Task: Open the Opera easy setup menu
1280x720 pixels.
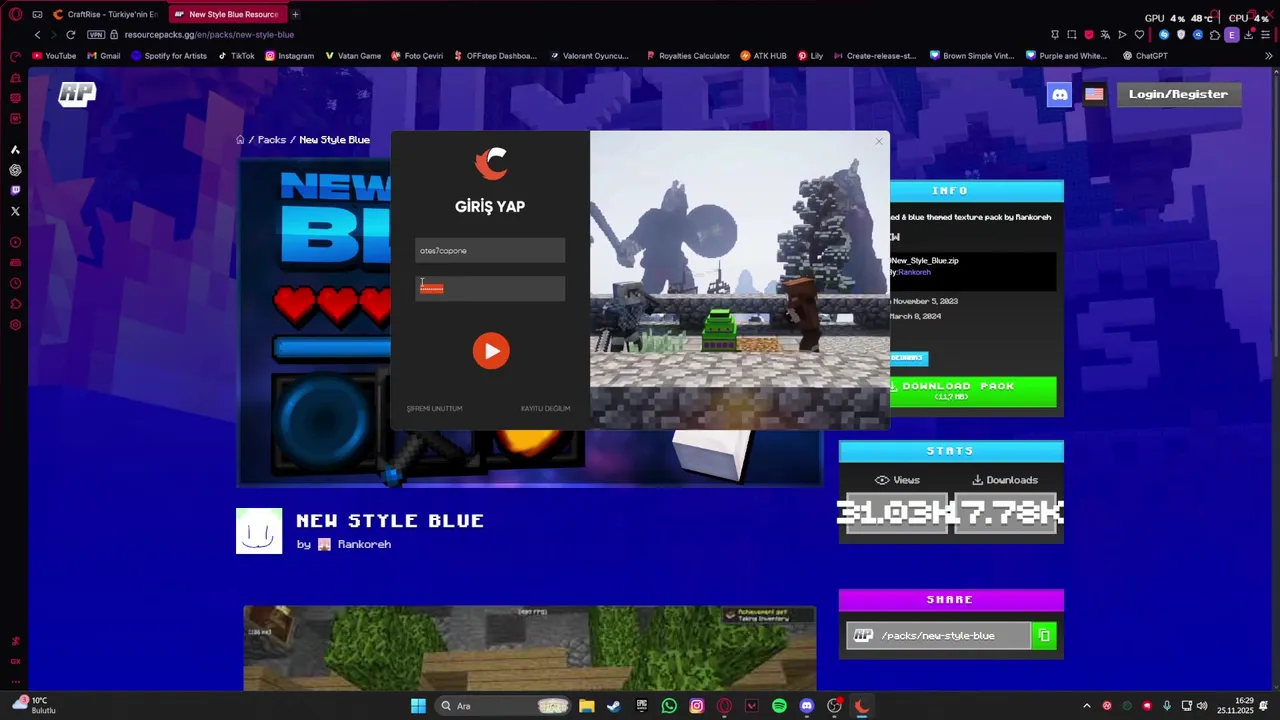Action: pyautogui.click(x=1266, y=35)
